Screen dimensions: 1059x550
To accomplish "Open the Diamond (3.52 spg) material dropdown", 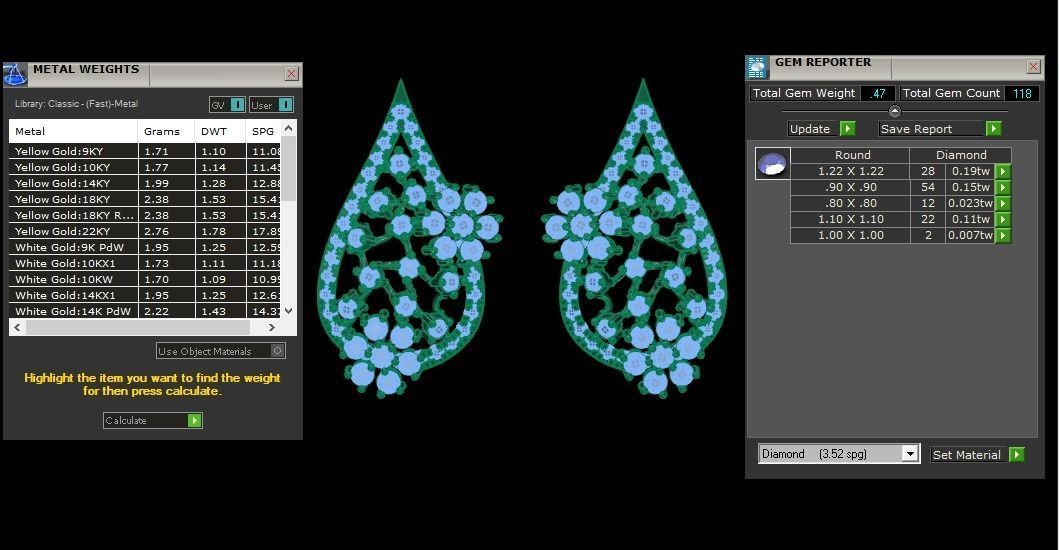I will click(x=910, y=453).
